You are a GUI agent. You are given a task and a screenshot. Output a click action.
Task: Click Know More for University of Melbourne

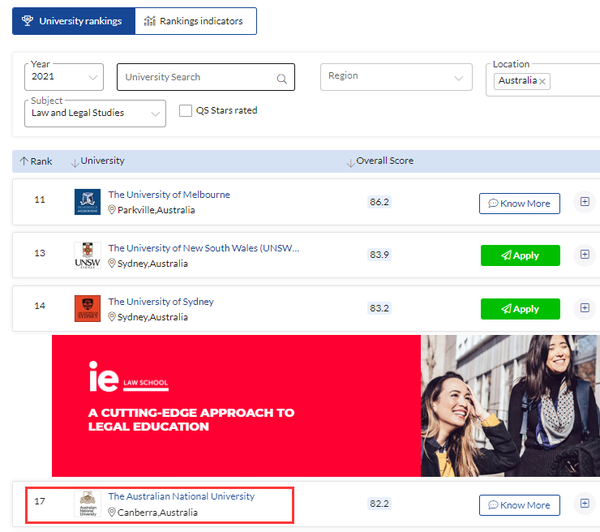coord(519,204)
